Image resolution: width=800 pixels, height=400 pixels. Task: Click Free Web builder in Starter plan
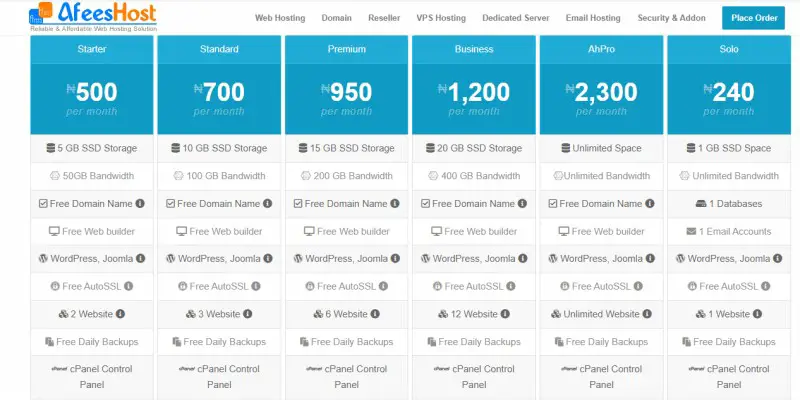click(98, 231)
